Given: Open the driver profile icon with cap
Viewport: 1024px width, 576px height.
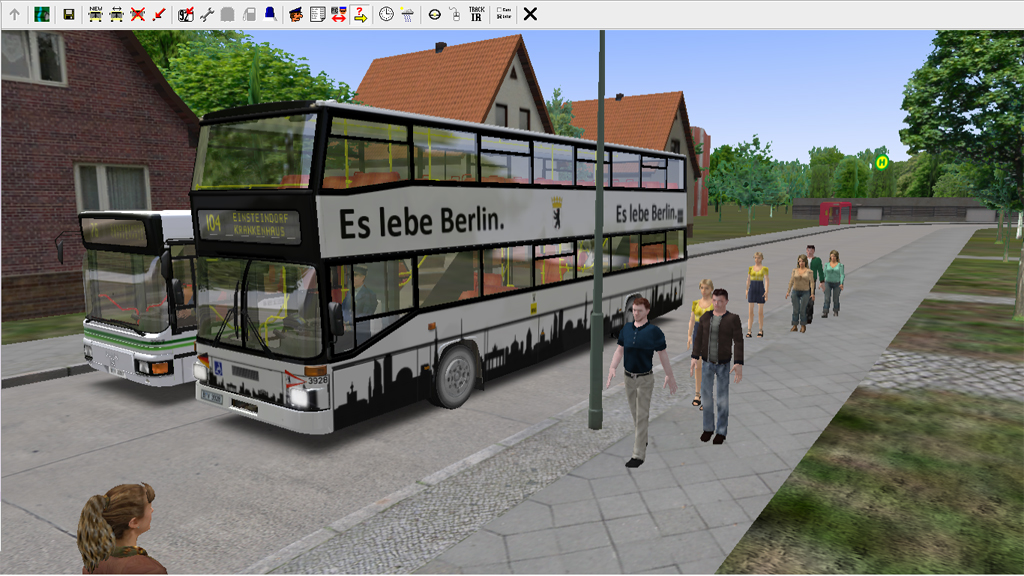Looking at the screenshot, I should [296, 14].
